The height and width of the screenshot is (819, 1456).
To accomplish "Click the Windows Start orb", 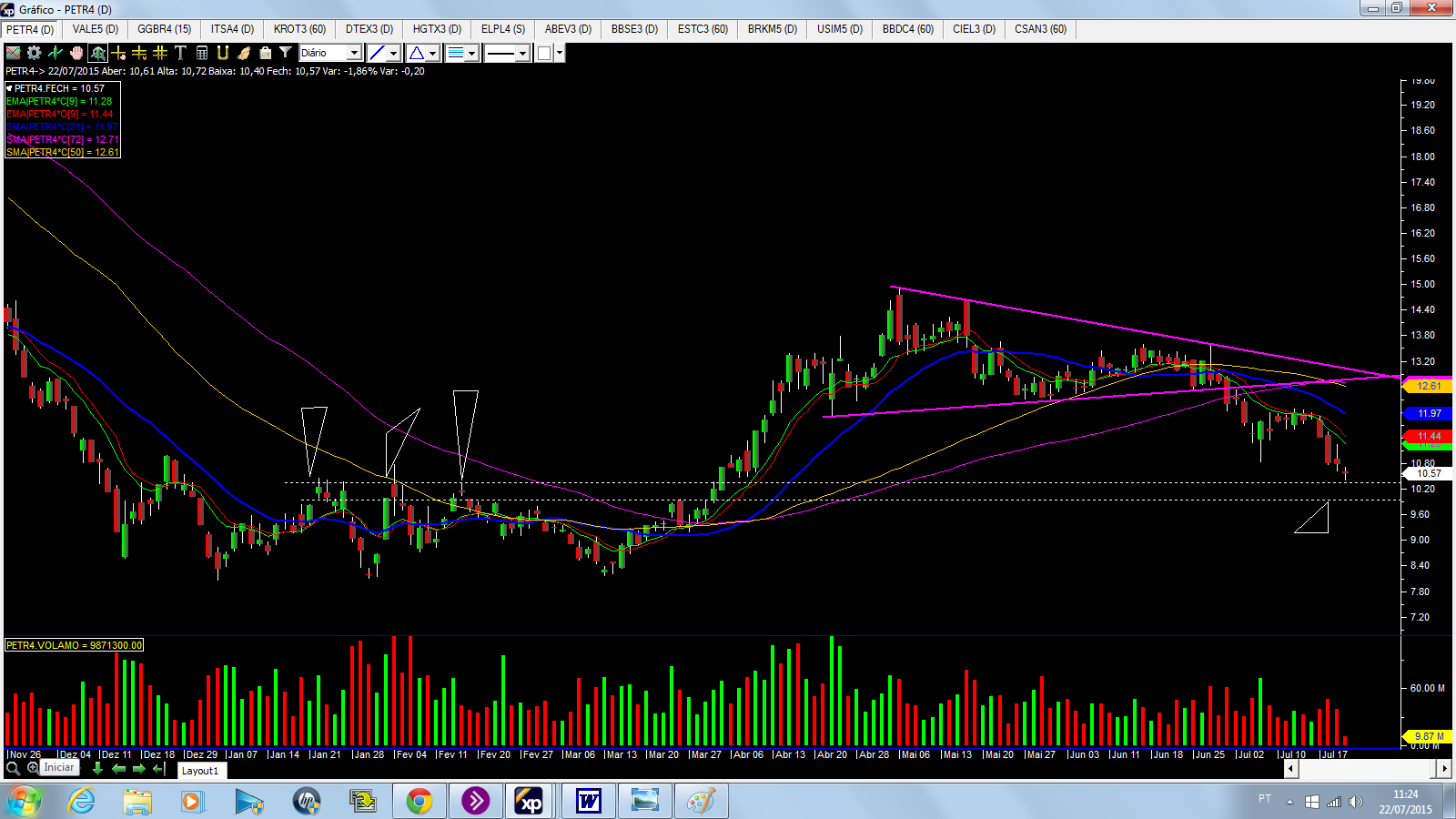I will 25,801.
